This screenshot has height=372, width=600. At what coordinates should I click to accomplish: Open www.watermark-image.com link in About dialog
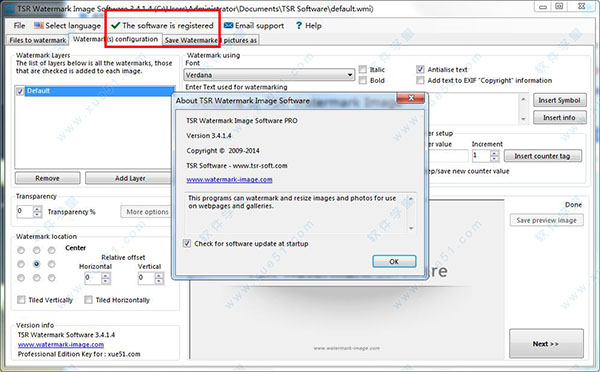point(229,179)
